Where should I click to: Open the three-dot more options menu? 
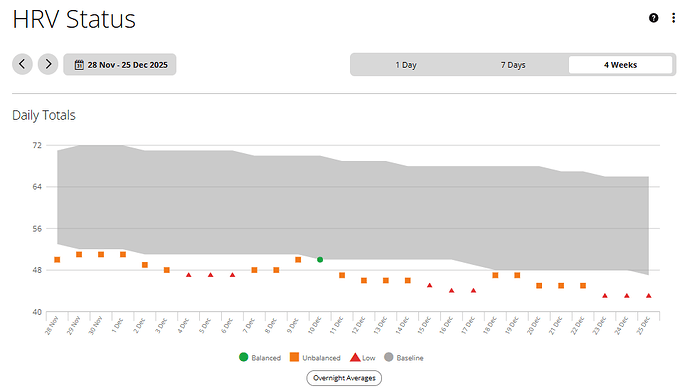click(673, 18)
